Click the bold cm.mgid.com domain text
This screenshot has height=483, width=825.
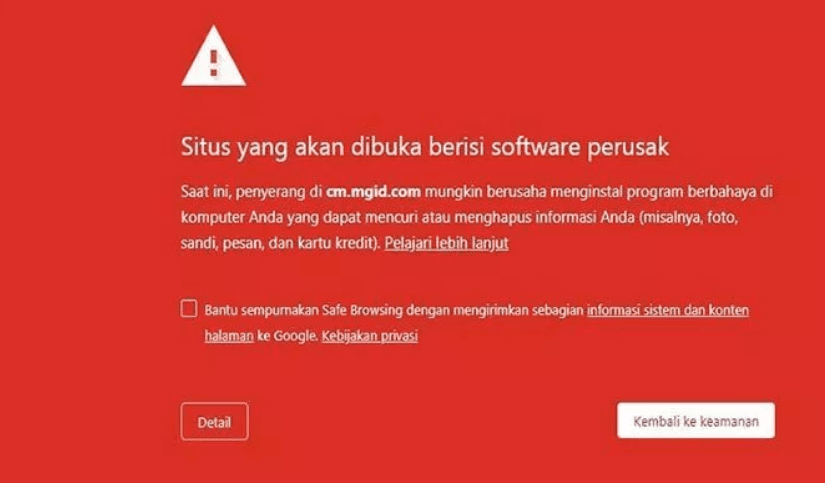pos(373,192)
